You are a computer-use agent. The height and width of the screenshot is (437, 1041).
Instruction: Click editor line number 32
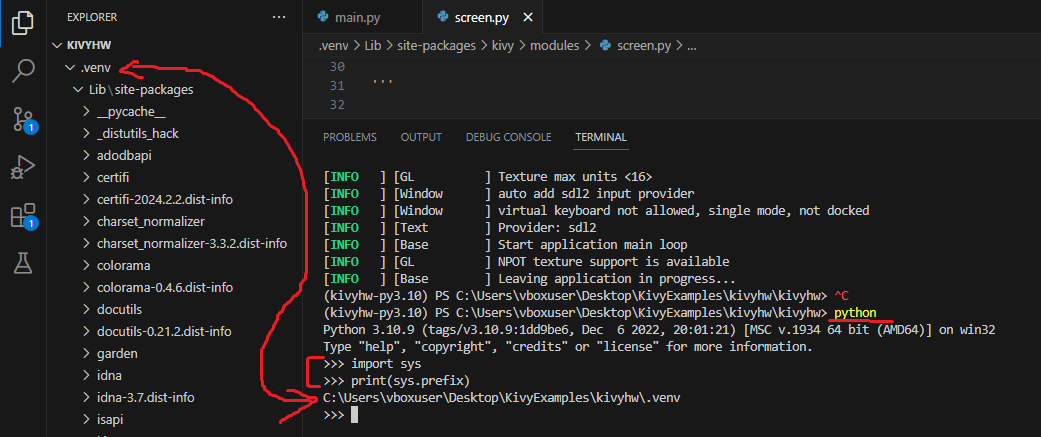[x=337, y=104]
